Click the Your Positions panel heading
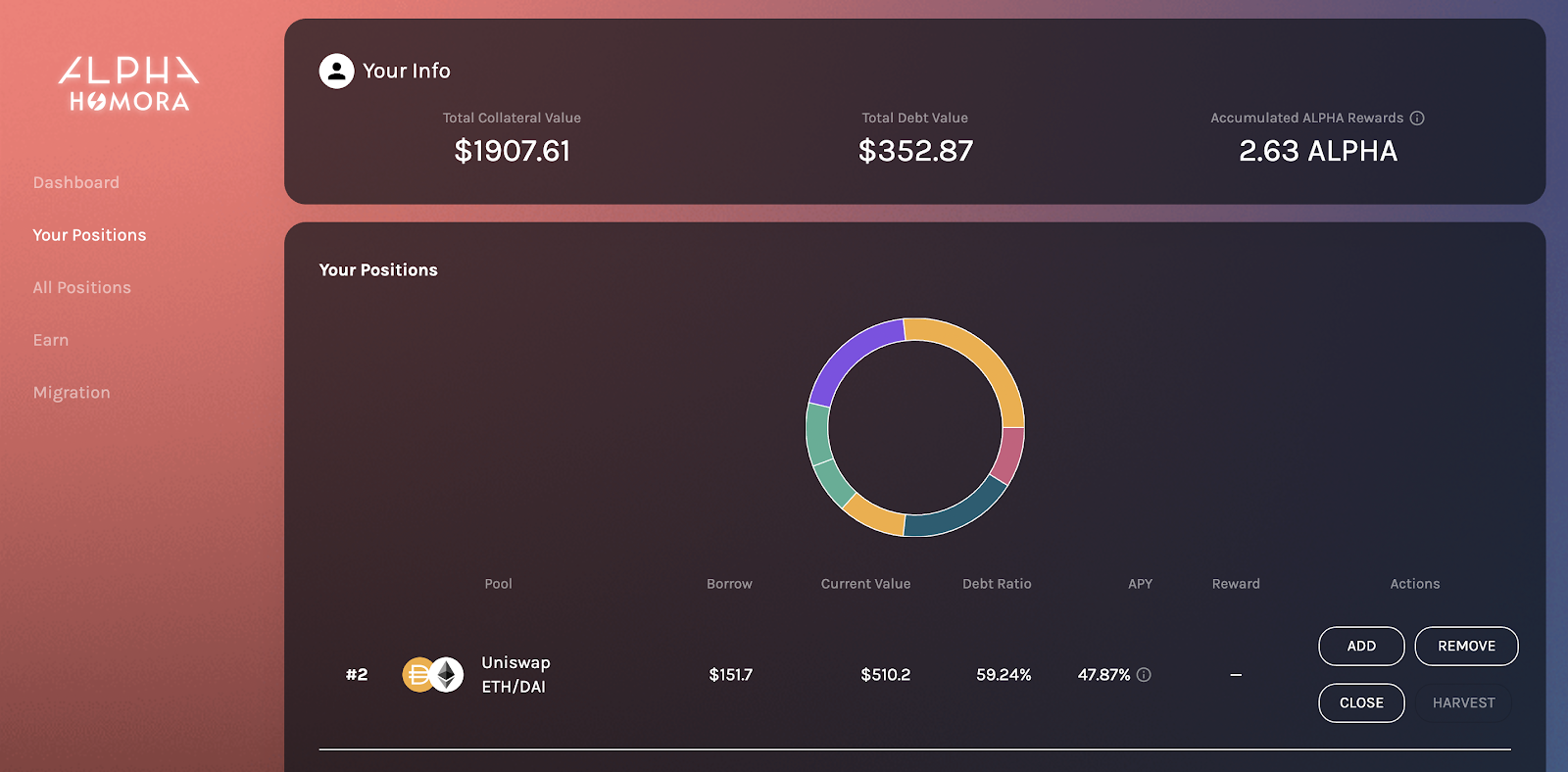The width and height of the screenshot is (1568, 772). coord(378,269)
